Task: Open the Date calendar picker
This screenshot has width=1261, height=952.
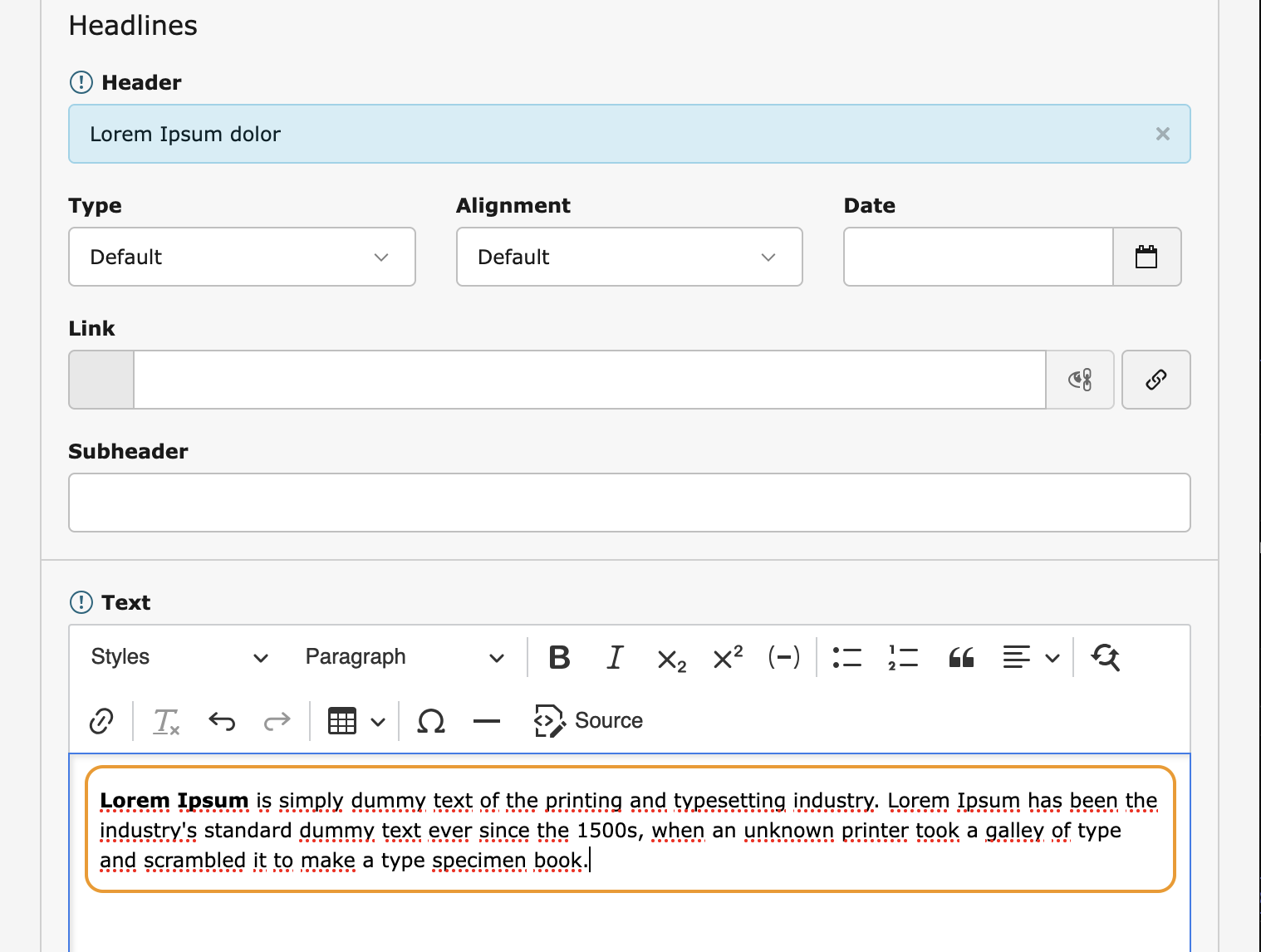Action: point(1146,257)
